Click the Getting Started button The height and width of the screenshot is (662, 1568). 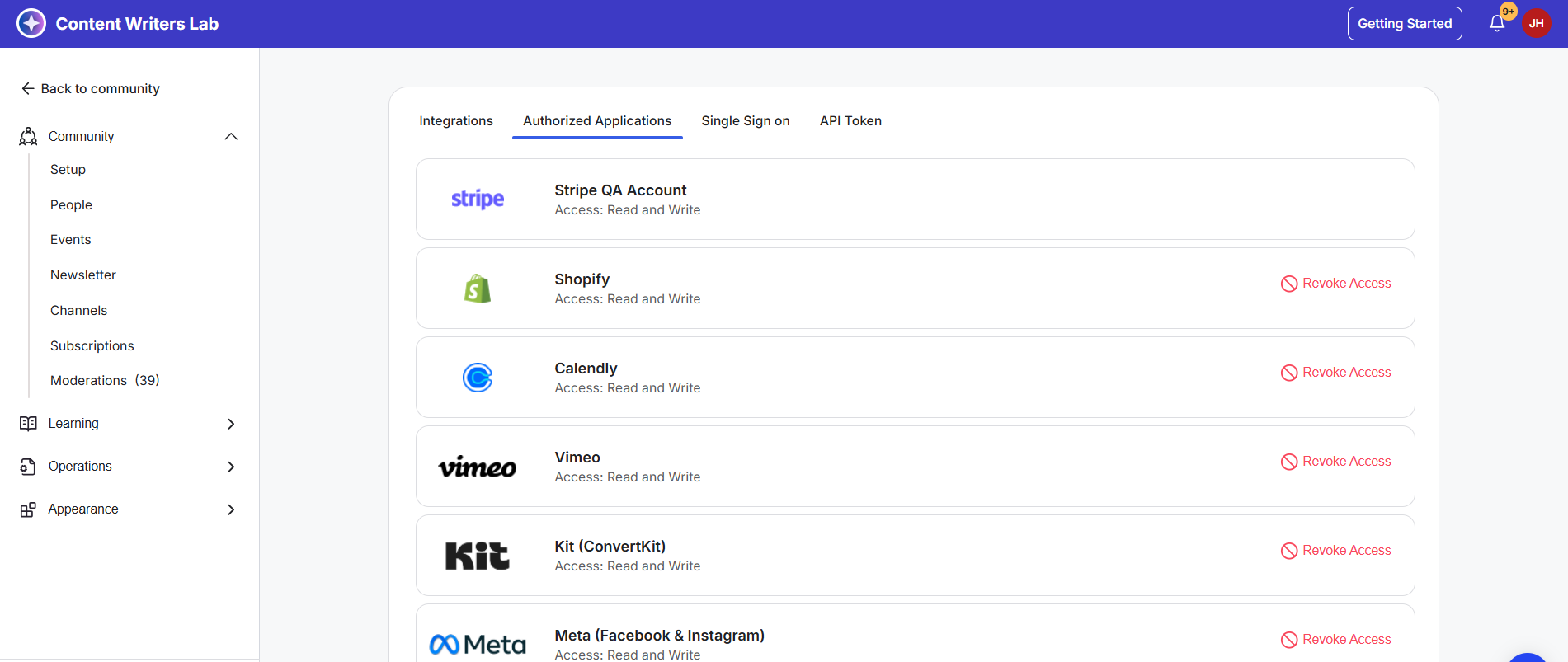pyautogui.click(x=1405, y=23)
